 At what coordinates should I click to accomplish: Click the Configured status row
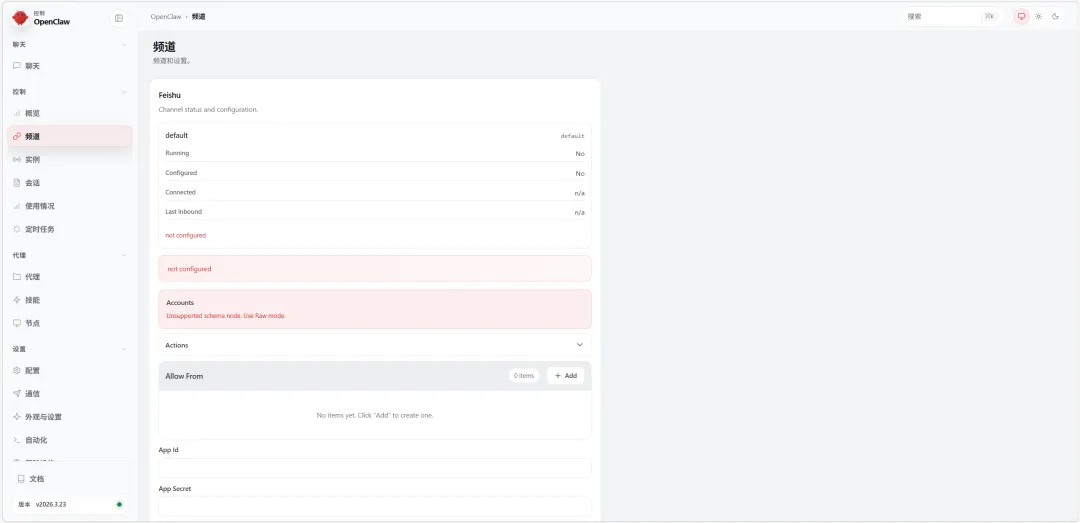(375, 173)
